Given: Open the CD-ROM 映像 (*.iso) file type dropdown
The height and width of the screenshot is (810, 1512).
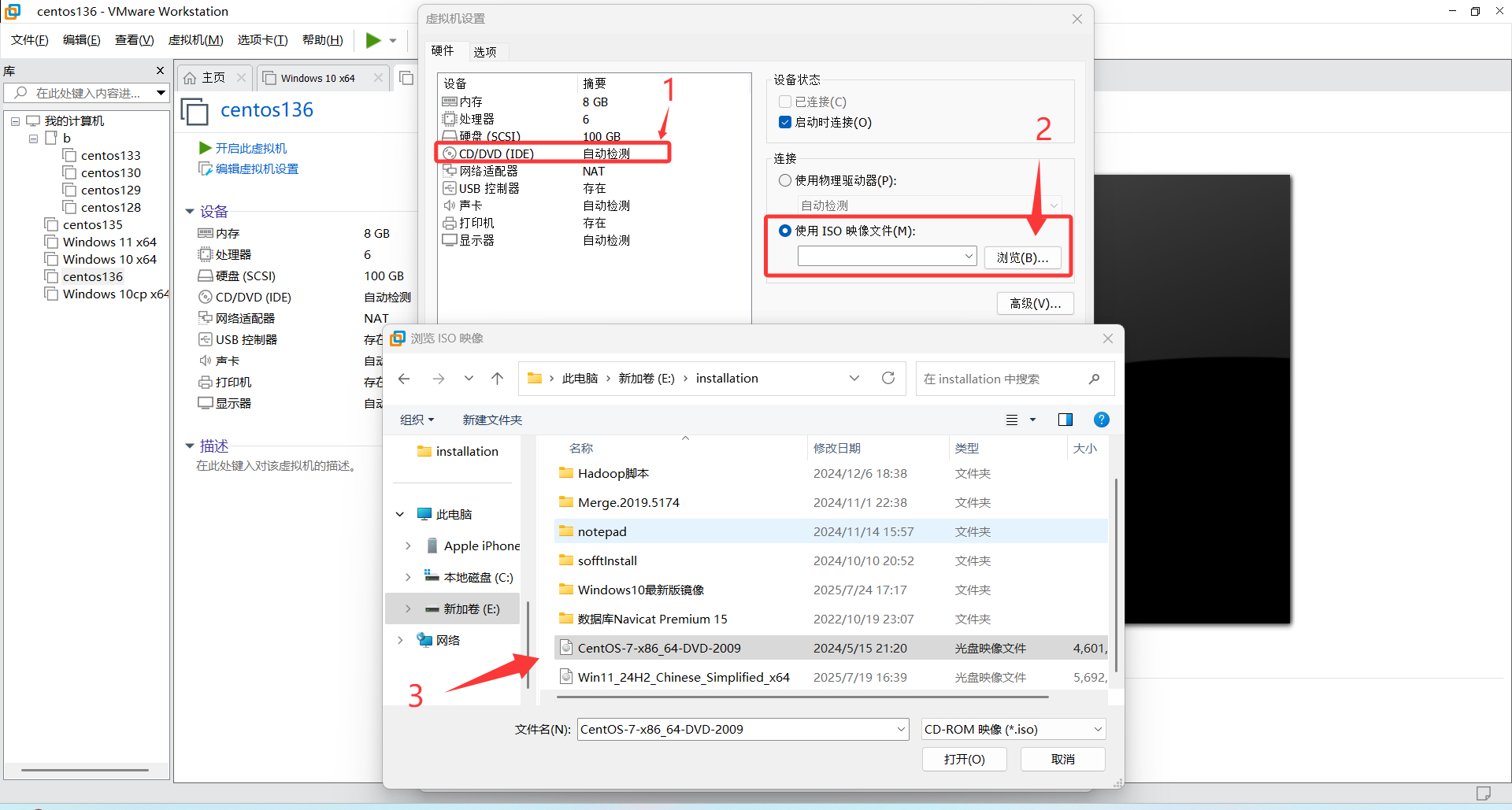Looking at the screenshot, I should coord(1014,730).
